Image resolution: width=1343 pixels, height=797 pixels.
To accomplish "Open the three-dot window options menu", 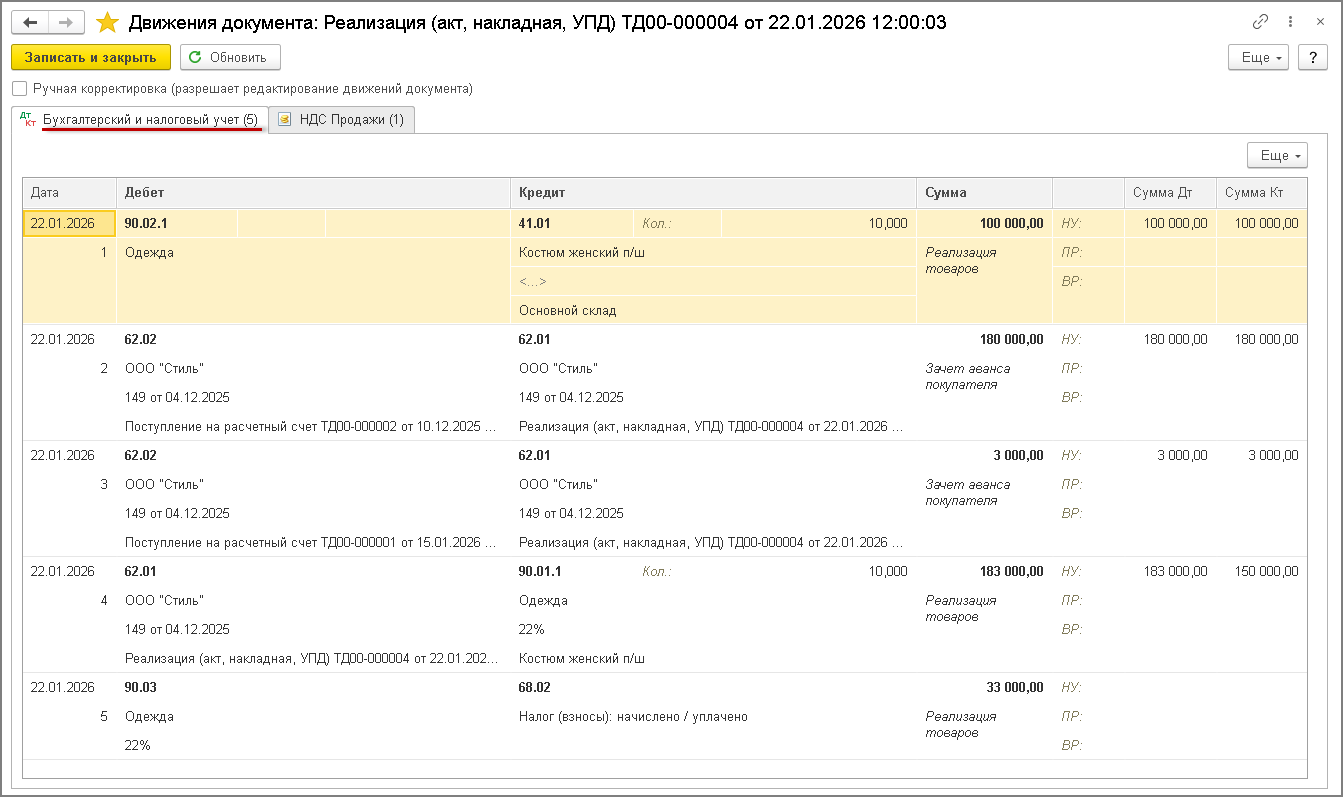I will (1289, 22).
